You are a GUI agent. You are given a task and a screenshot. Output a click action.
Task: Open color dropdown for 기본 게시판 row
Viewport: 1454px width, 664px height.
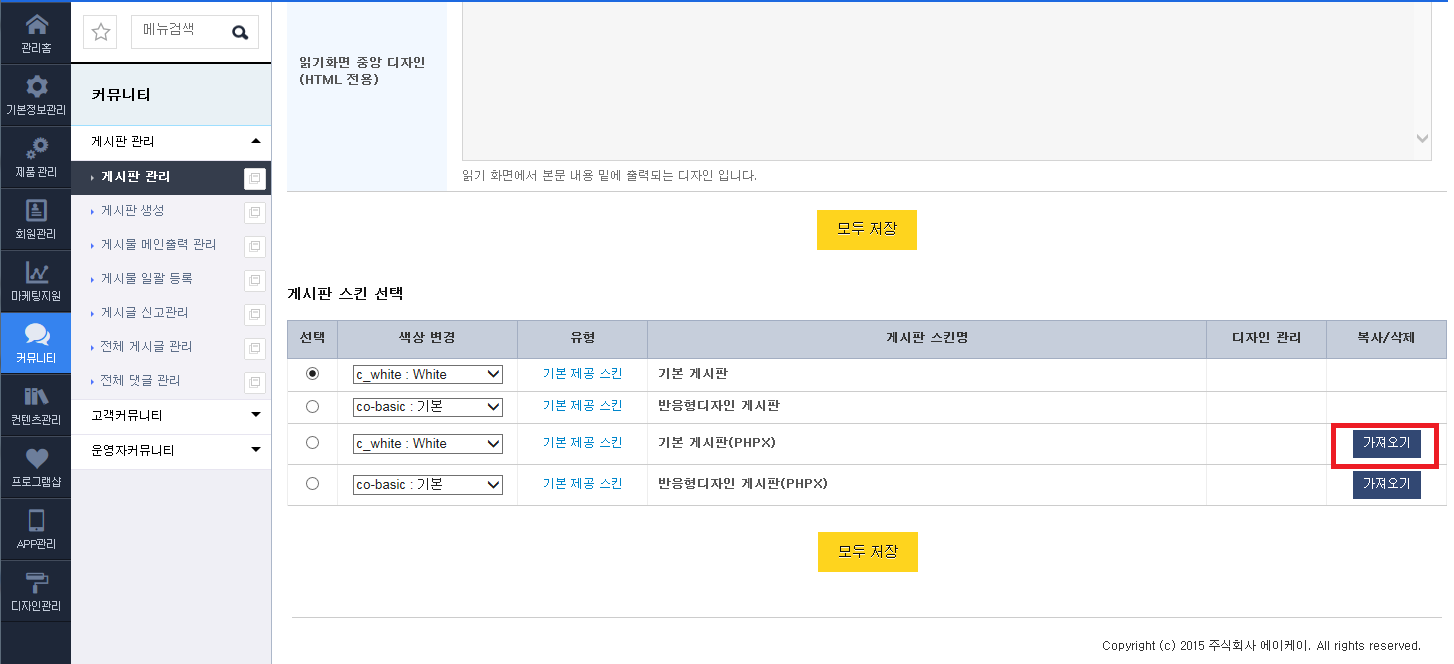coord(428,374)
